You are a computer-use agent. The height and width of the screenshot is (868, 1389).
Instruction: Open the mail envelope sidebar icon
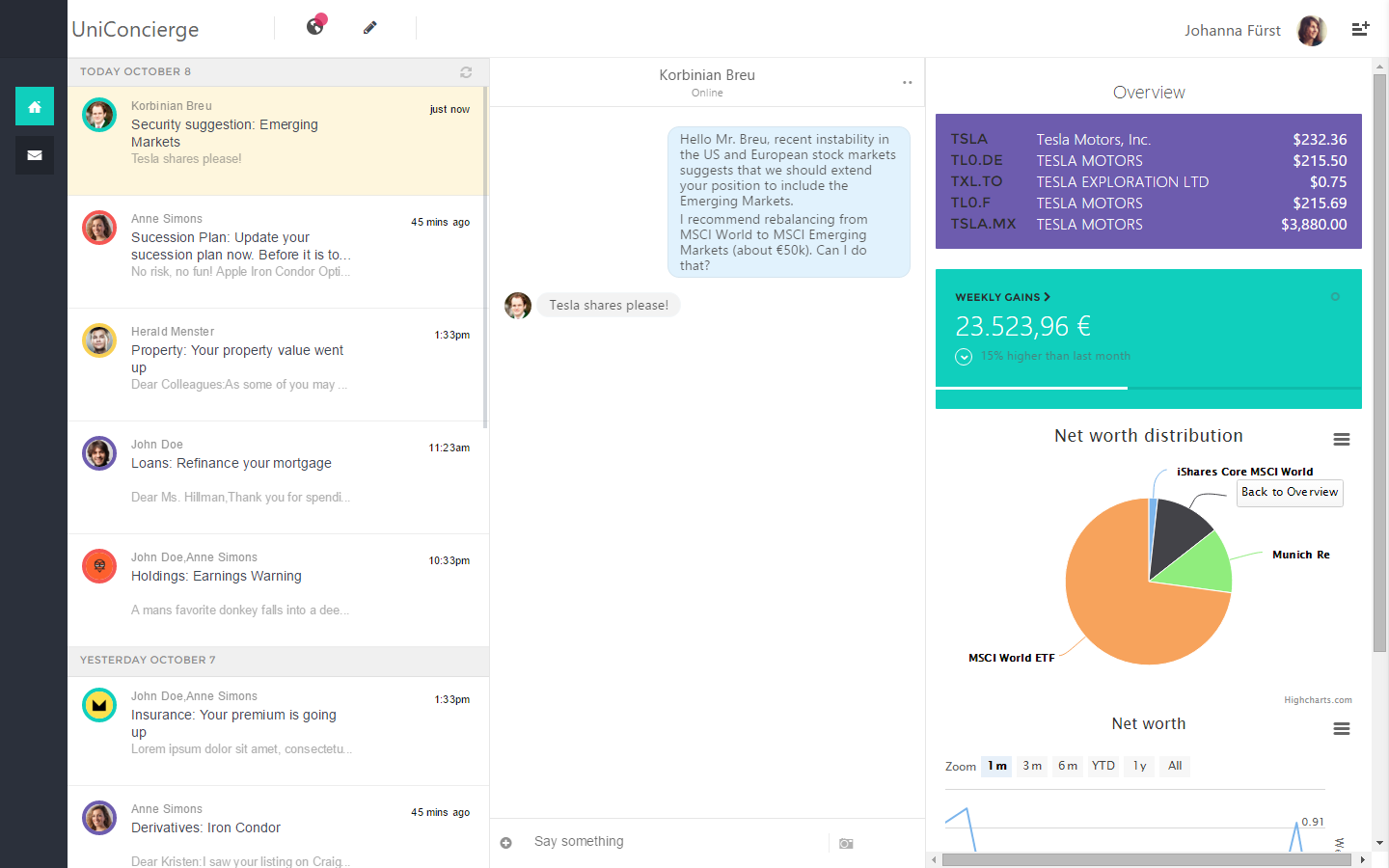[35, 155]
